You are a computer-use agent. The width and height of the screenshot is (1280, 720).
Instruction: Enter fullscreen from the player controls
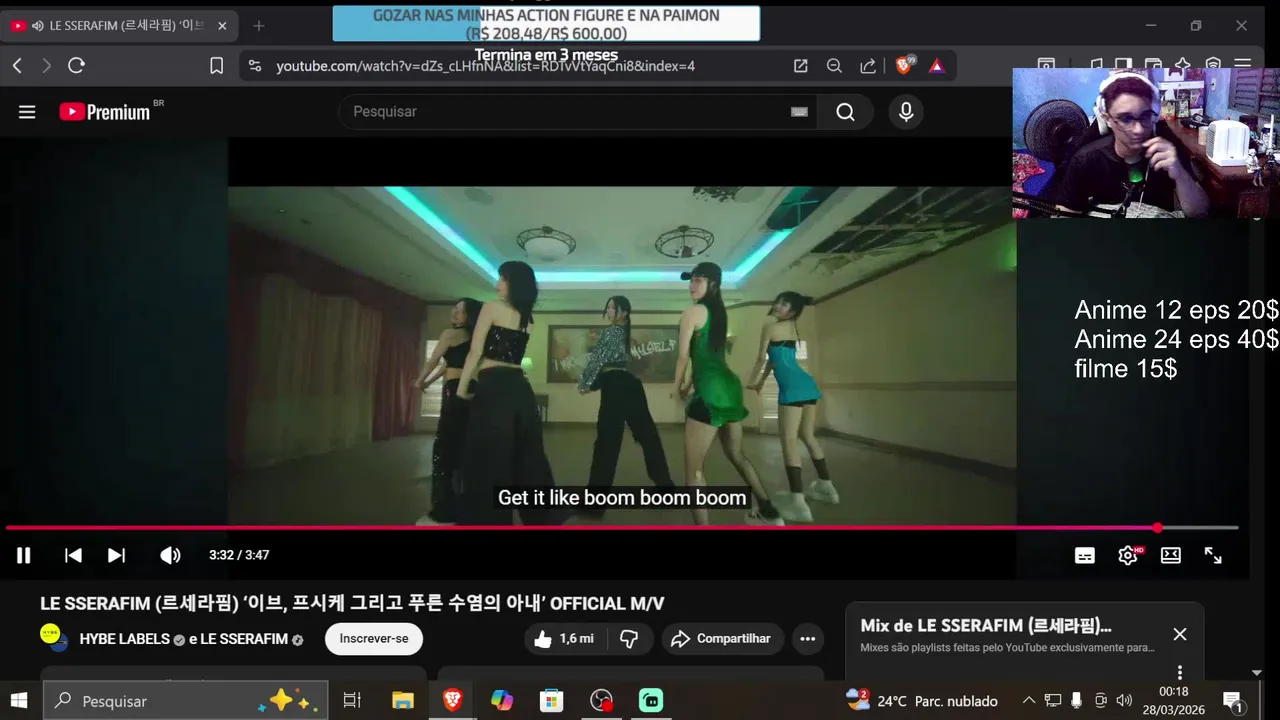(x=1213, y=555)
